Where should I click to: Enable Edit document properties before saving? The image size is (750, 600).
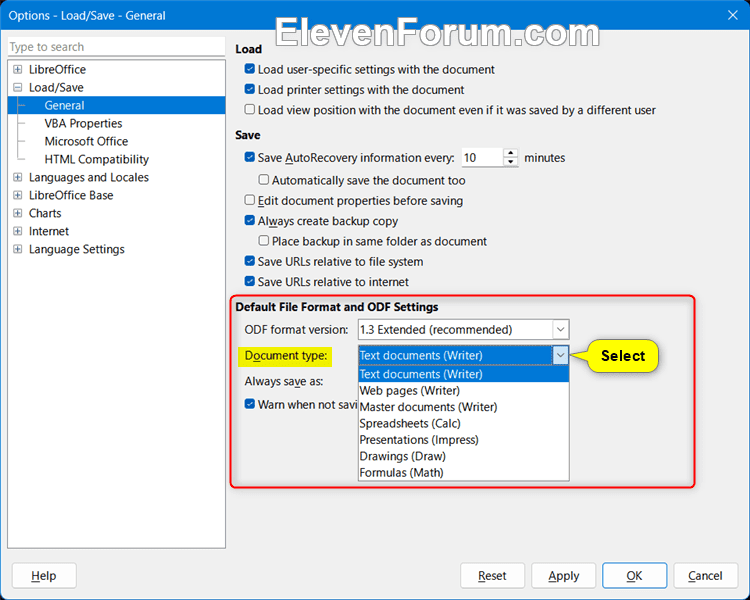click(250, 200)
